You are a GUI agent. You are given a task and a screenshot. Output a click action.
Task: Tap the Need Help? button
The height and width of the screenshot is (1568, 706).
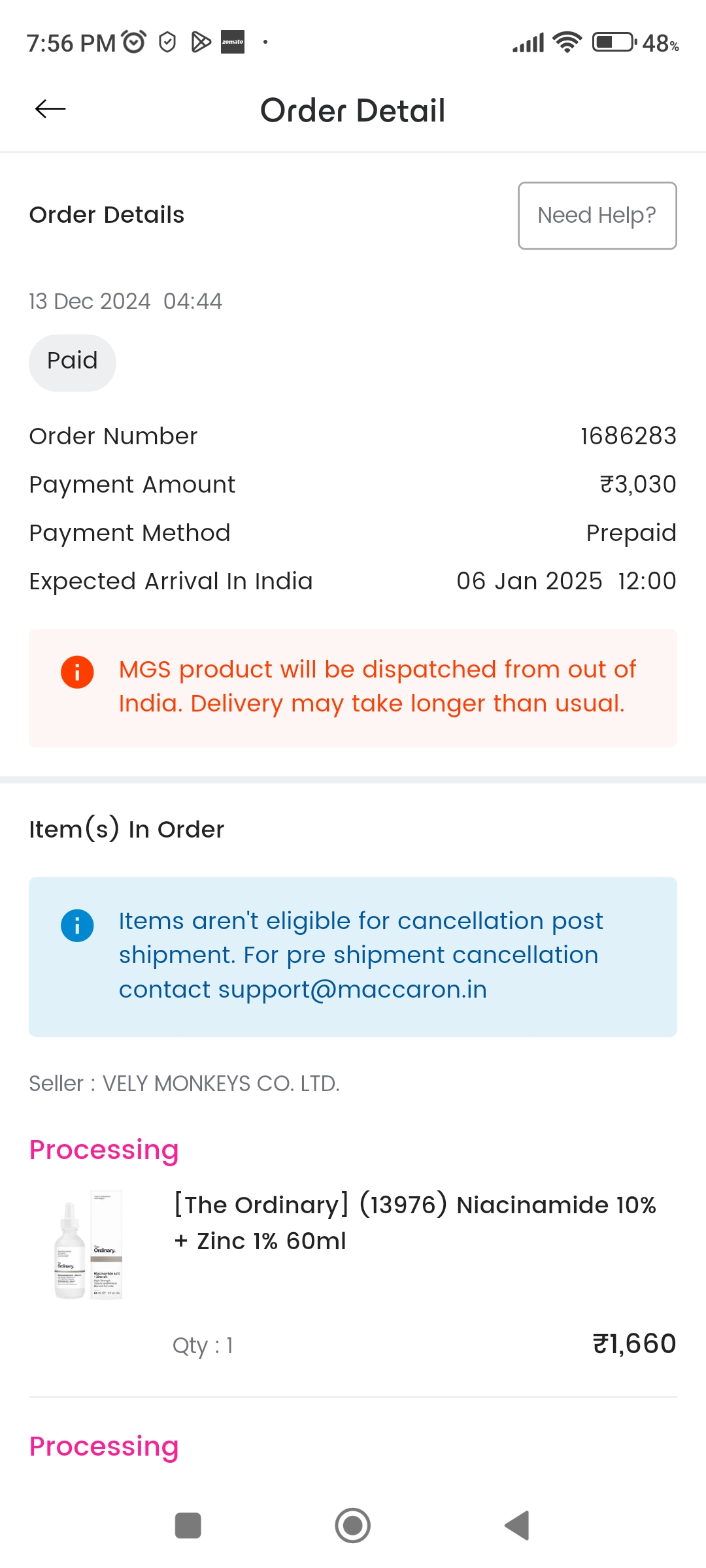point(597,216)
